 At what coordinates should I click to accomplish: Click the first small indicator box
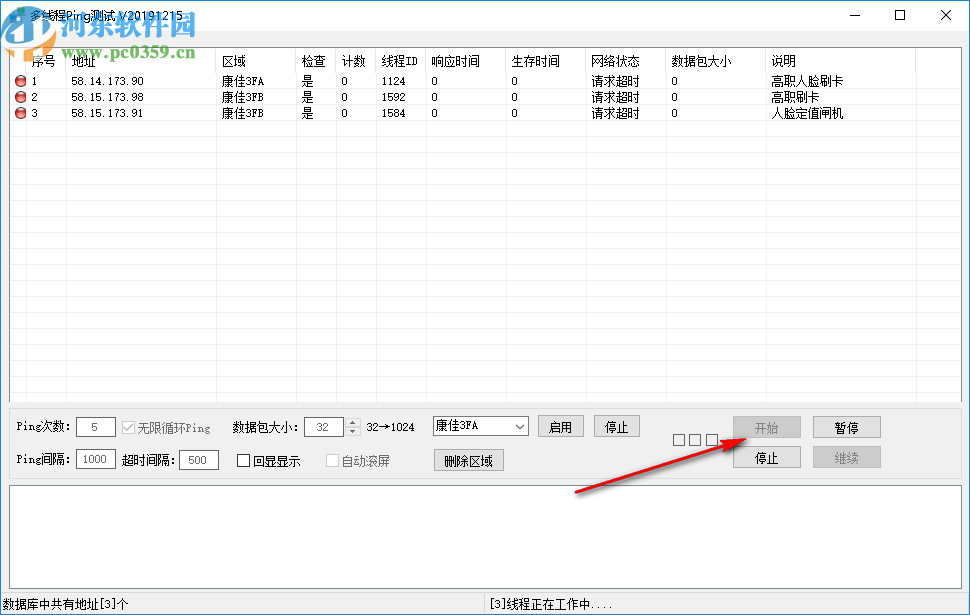pyautogui.click(x=679, y=440)
